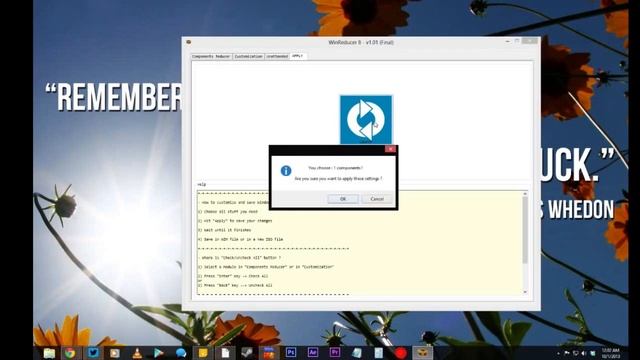Launch Photoshop from the taskbar
640x360 pixels.
tap(291, 352)
